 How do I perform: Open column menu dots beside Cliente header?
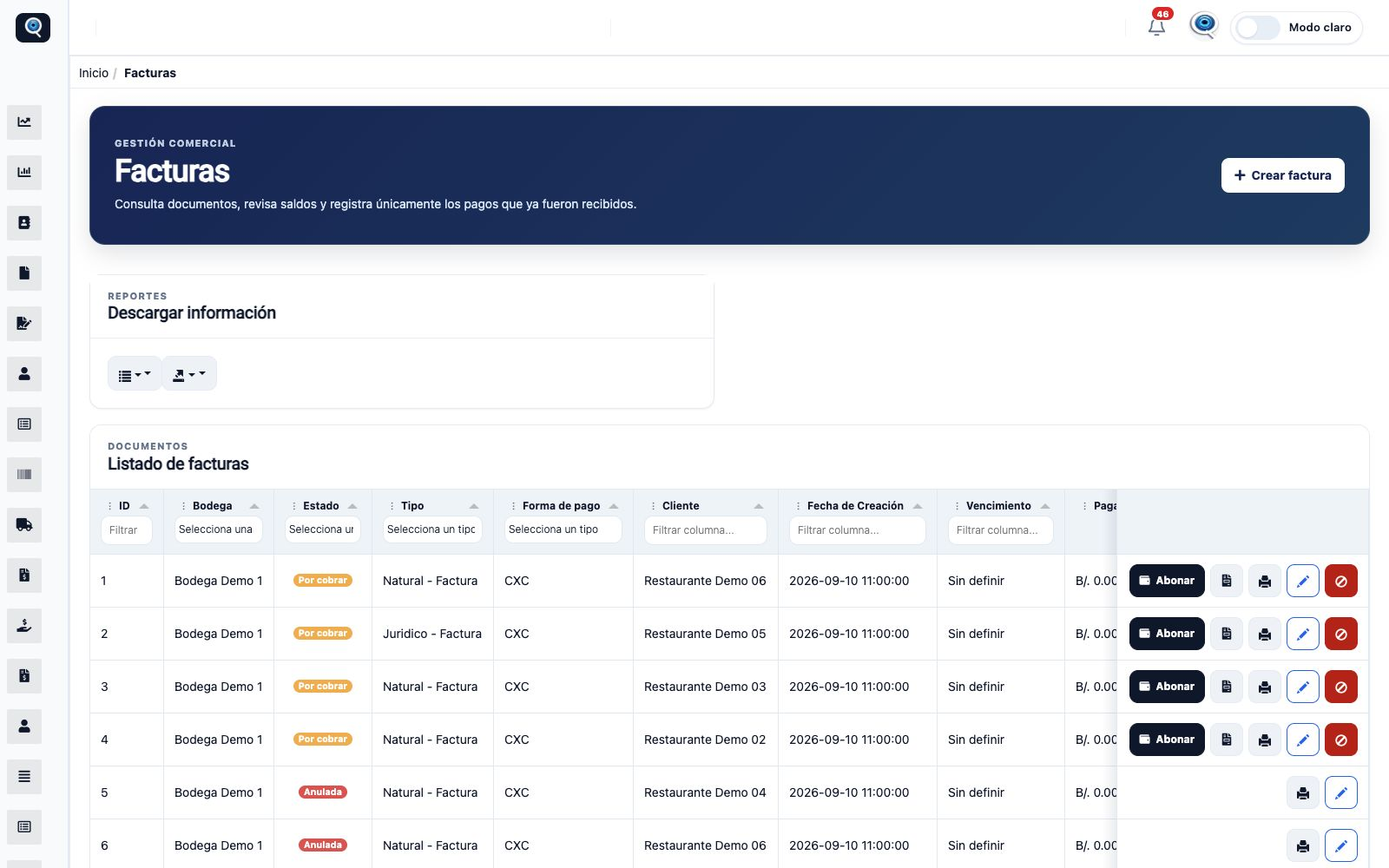click(653, 506)
